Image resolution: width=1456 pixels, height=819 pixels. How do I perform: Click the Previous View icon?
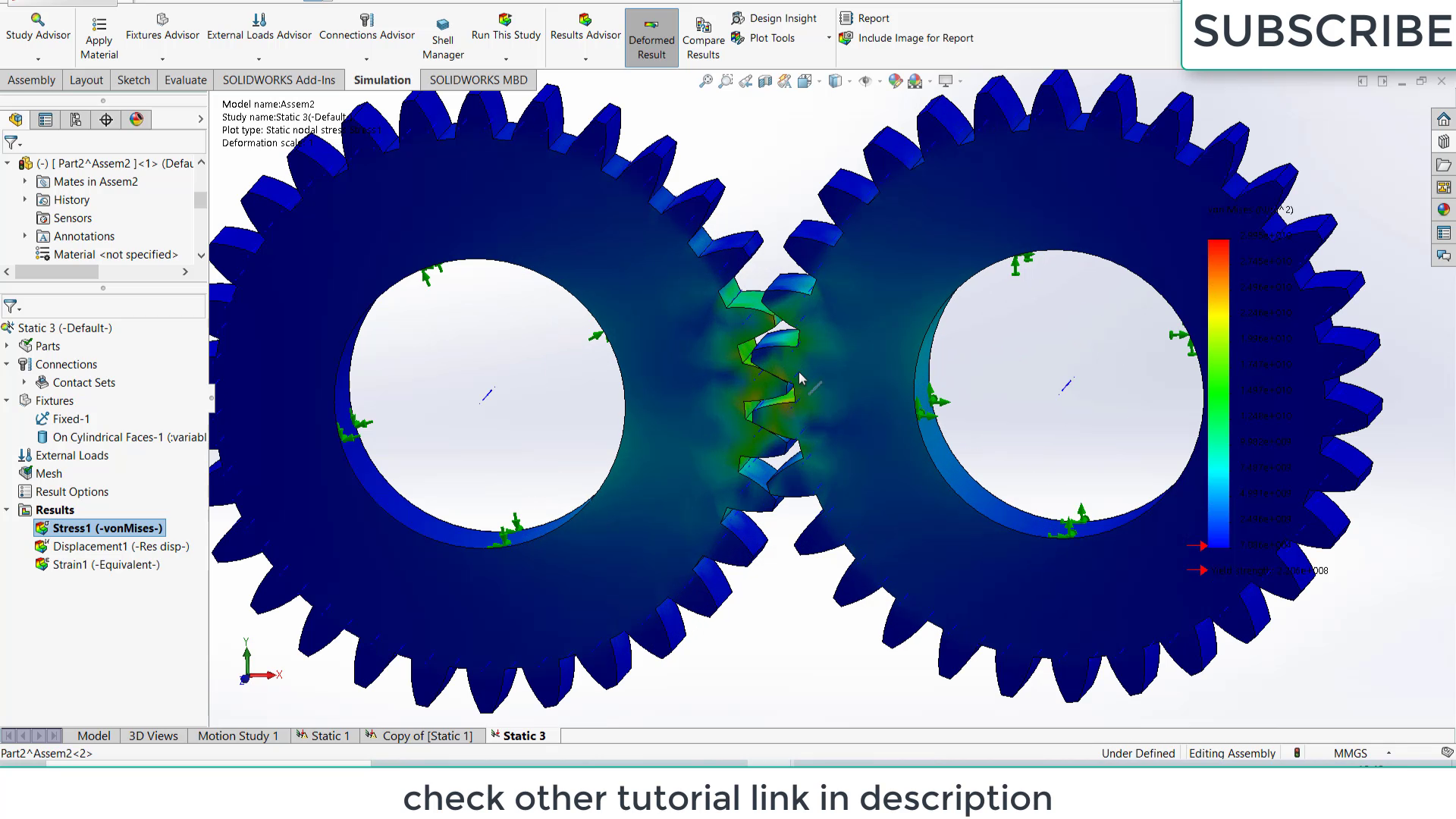point(745,81)
